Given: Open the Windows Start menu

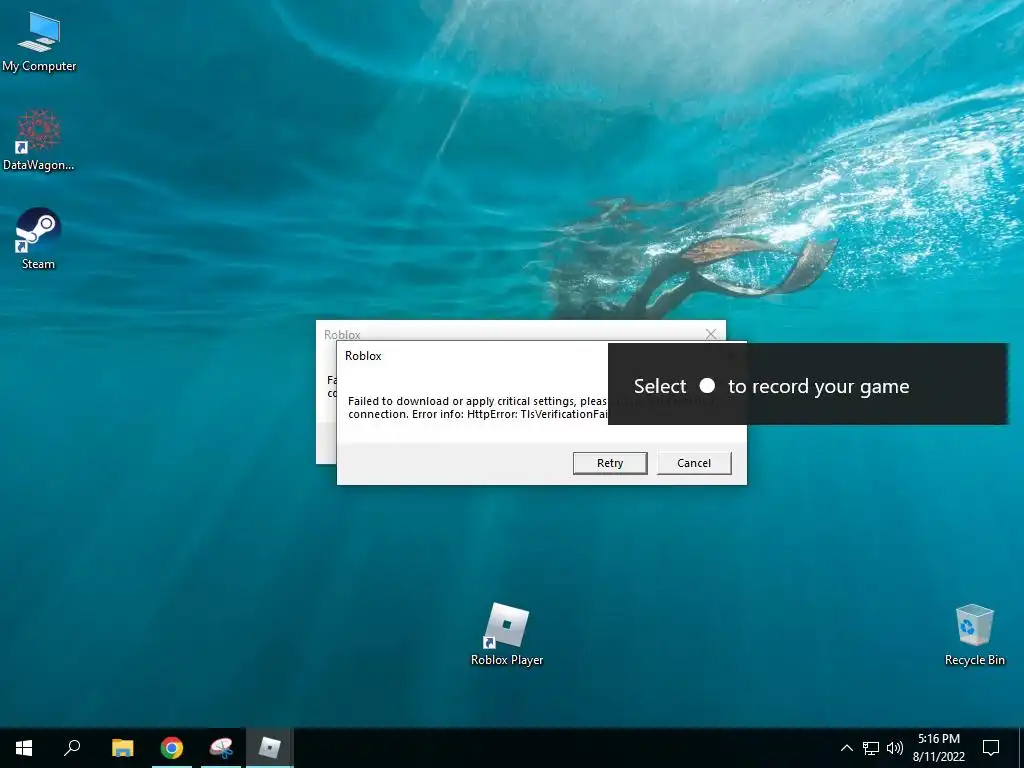Looking at the screenshot, I should pos(24,748).
